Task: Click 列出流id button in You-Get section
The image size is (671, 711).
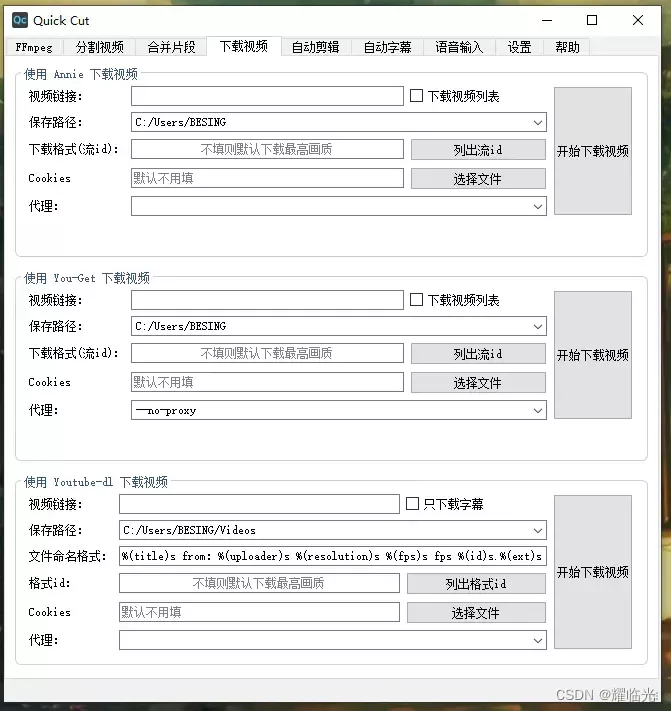Action: (478, 354)
